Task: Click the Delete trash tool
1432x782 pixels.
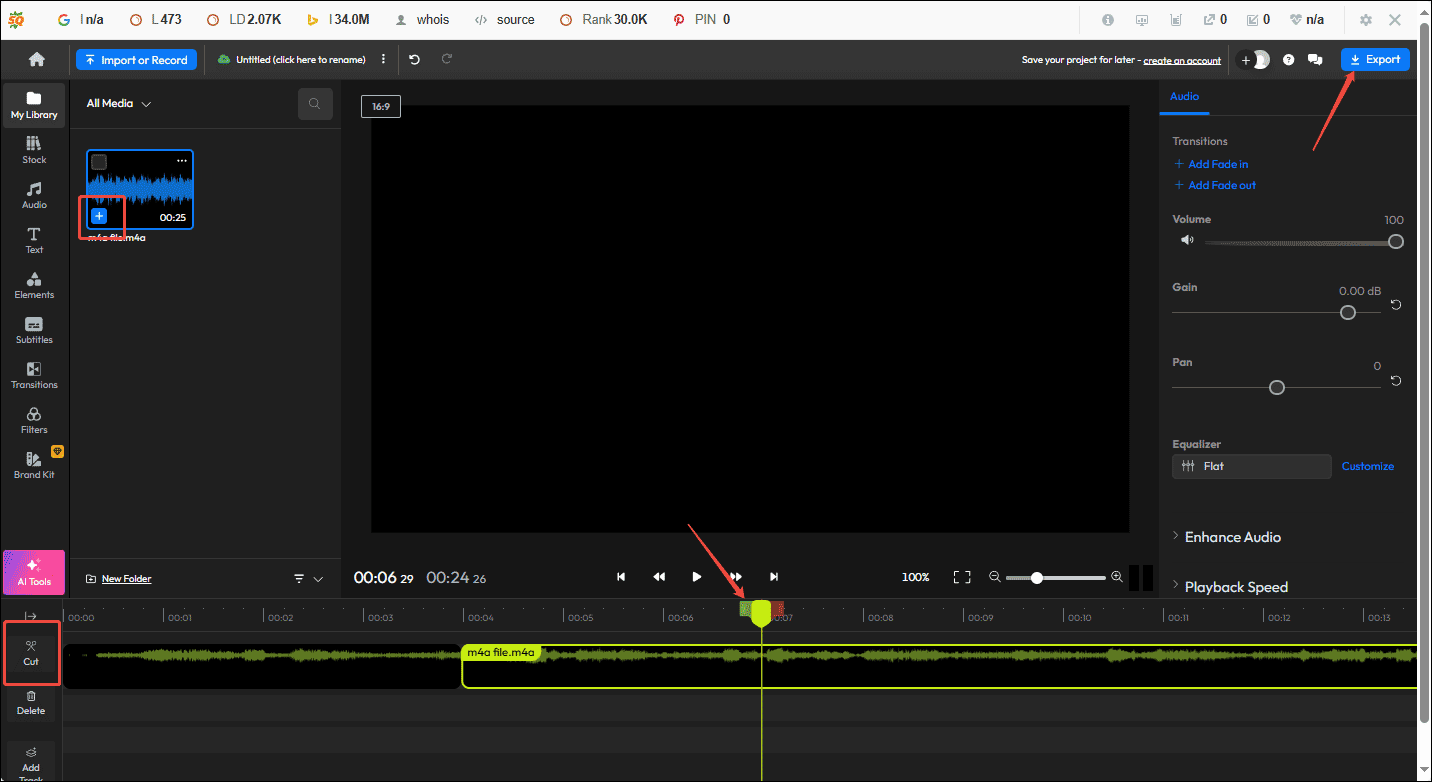Action: [x=31, y=702]
